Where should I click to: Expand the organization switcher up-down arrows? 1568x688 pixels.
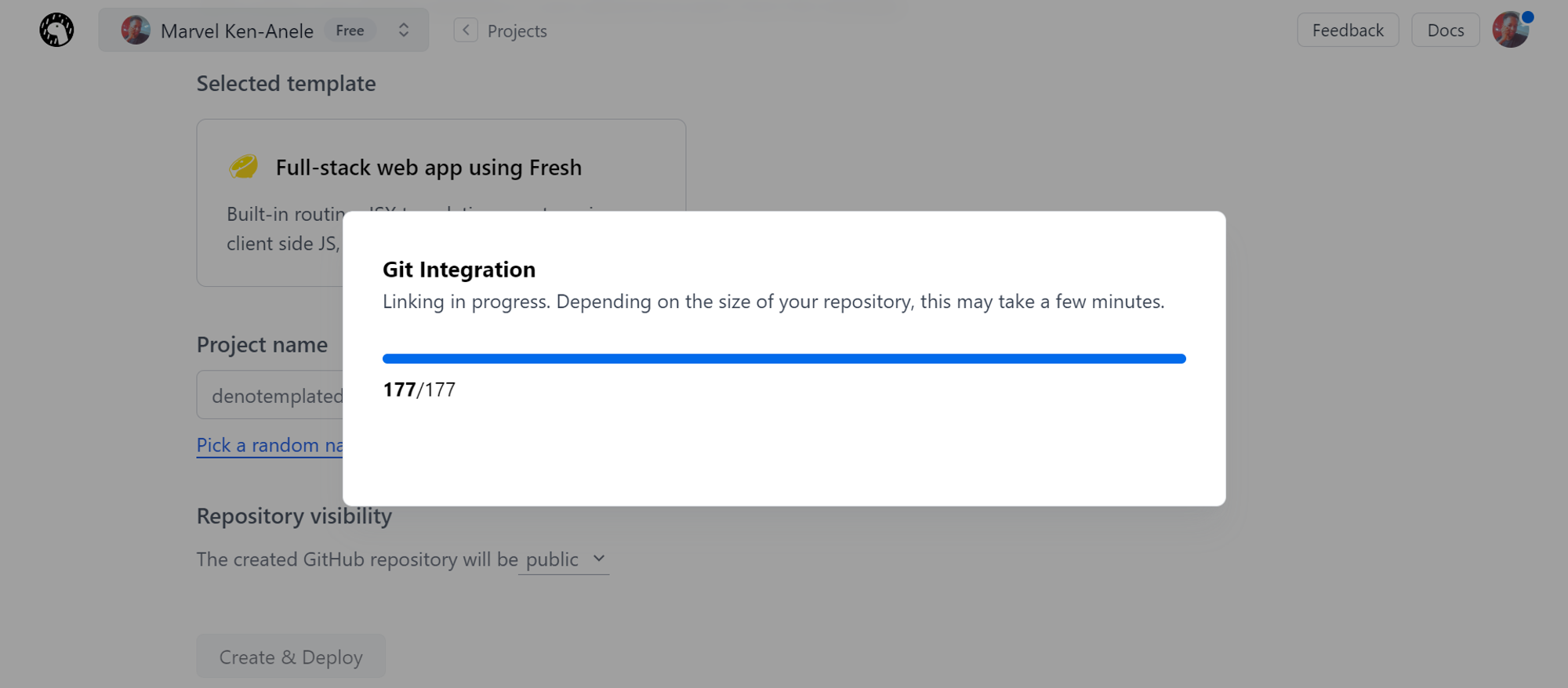tap(404, 31)
